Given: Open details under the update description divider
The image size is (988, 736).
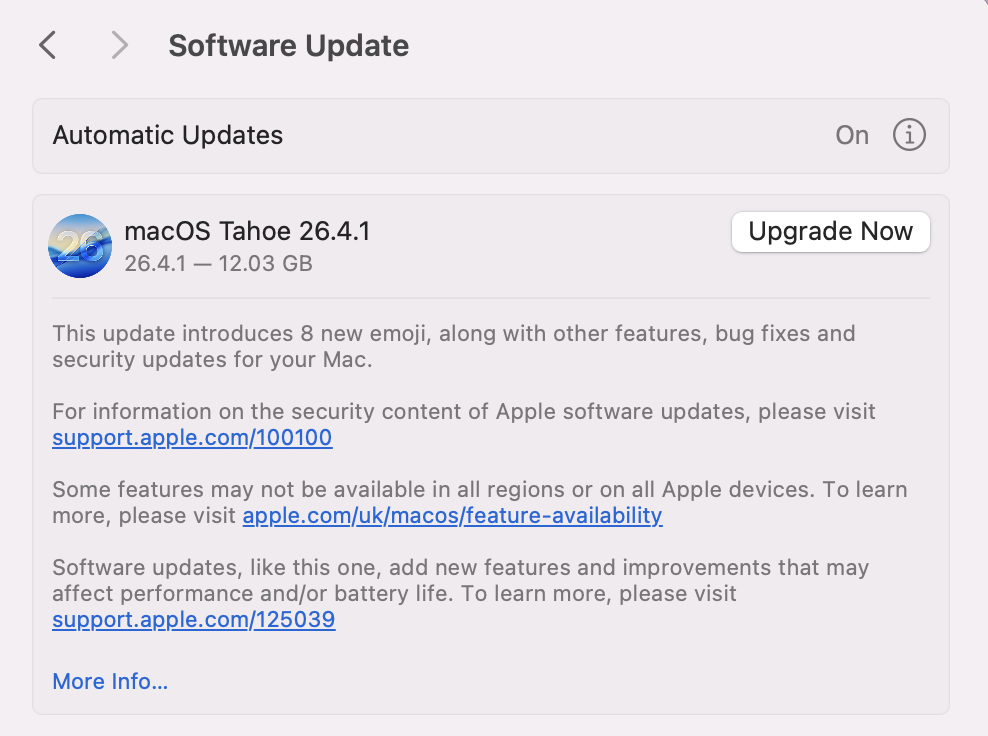Looking at the screenshot, I should pos(110,681).
